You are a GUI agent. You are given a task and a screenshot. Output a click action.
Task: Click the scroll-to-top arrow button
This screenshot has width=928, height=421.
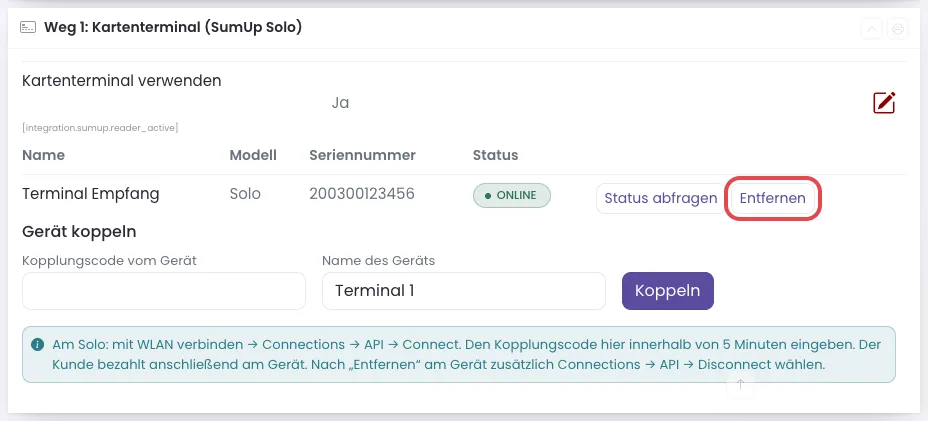740,385
